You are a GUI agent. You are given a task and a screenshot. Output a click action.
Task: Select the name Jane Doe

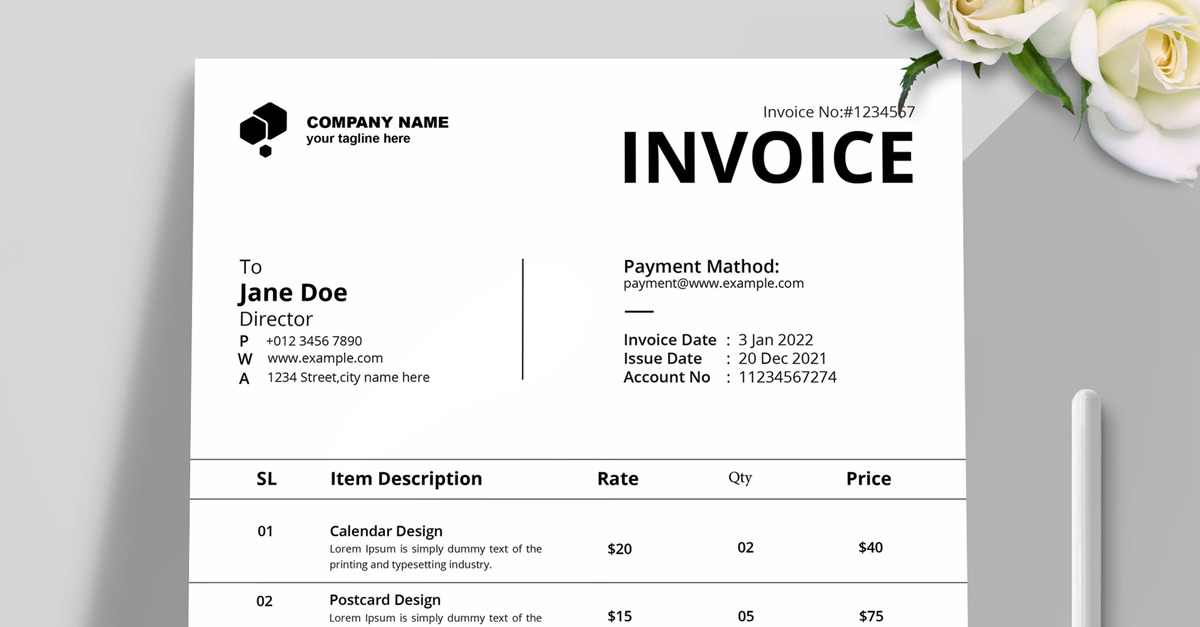(x=293, y=293)
